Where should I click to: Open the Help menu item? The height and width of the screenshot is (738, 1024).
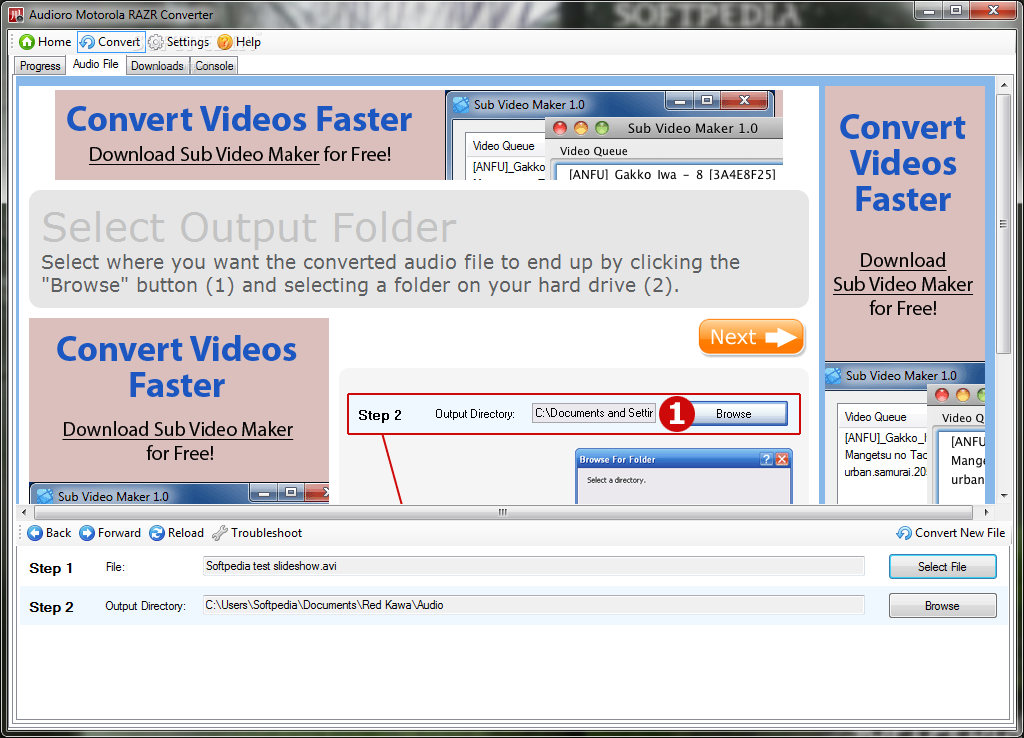pos(239,42)
